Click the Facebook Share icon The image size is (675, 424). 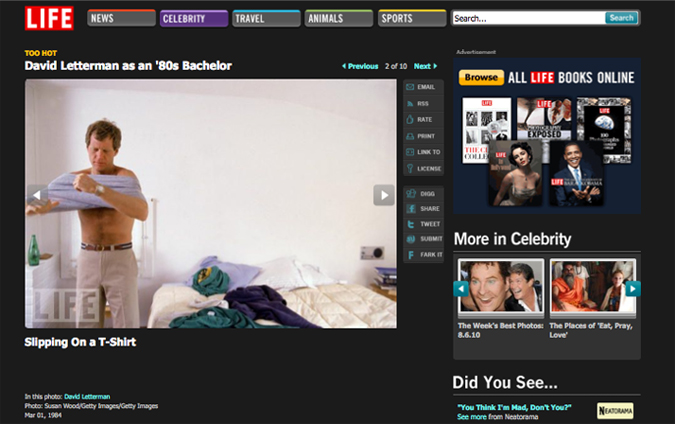click(410, 208)
